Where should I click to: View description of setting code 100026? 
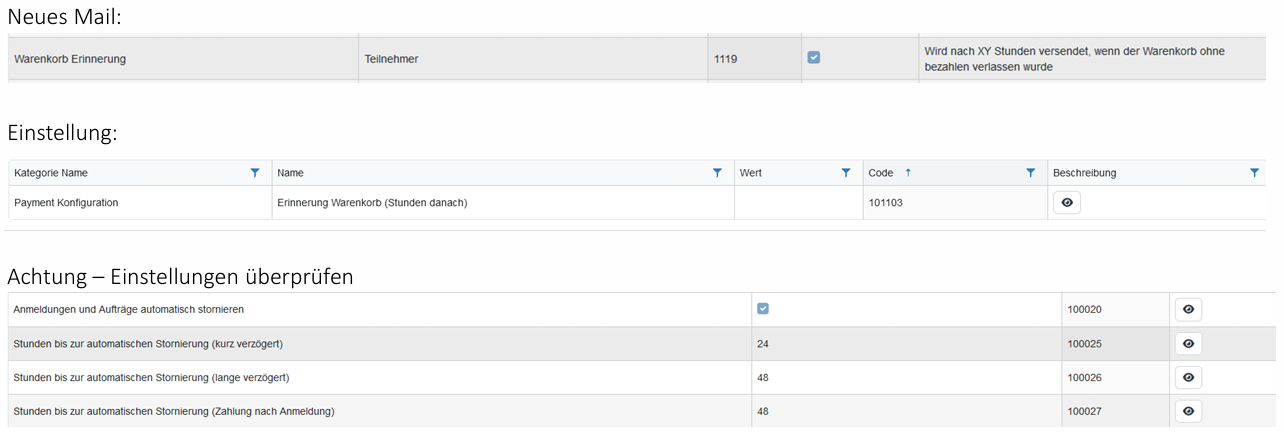click(x=1188, y=377)
